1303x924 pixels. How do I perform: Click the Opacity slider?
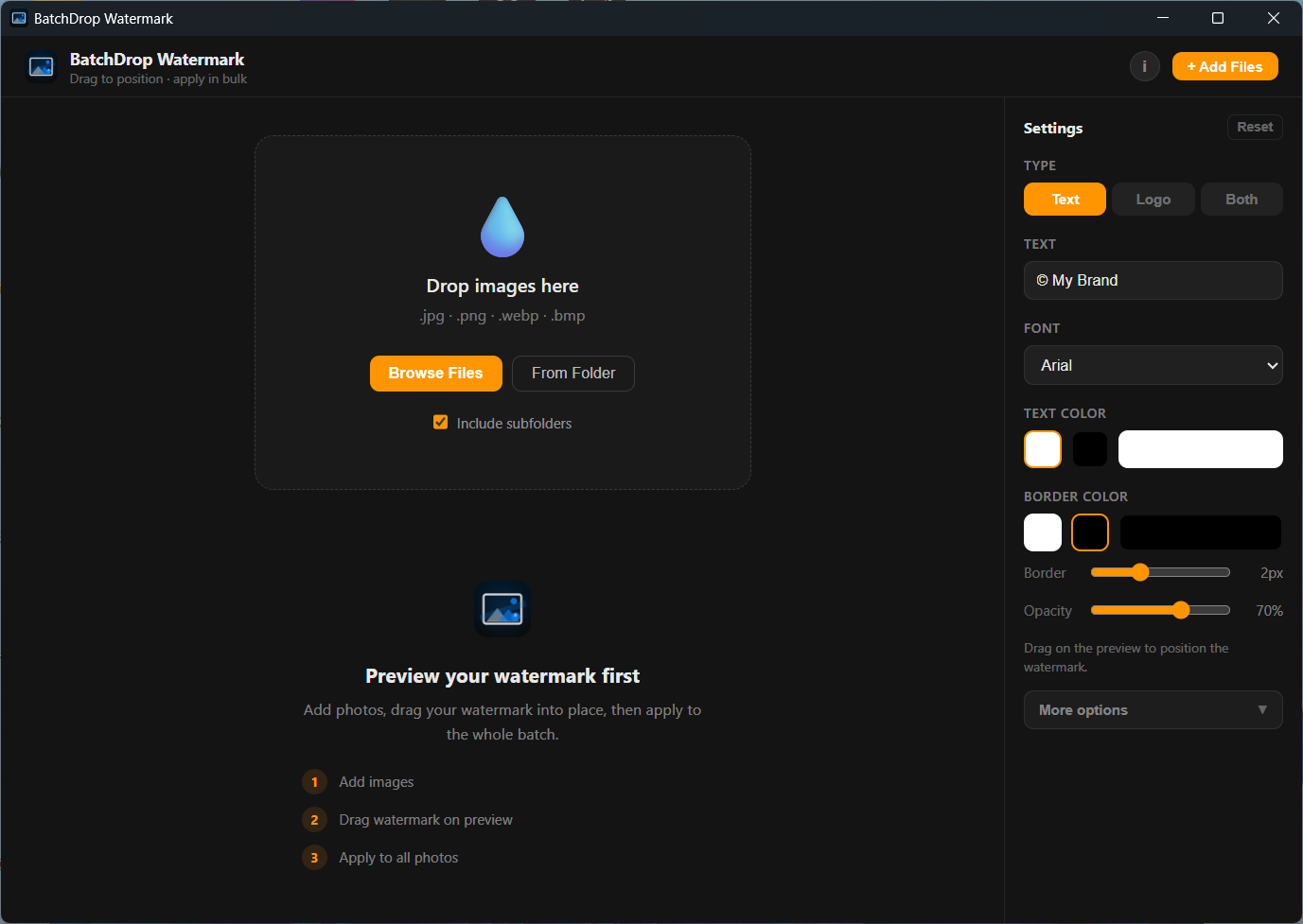[x=1160, y=610]
